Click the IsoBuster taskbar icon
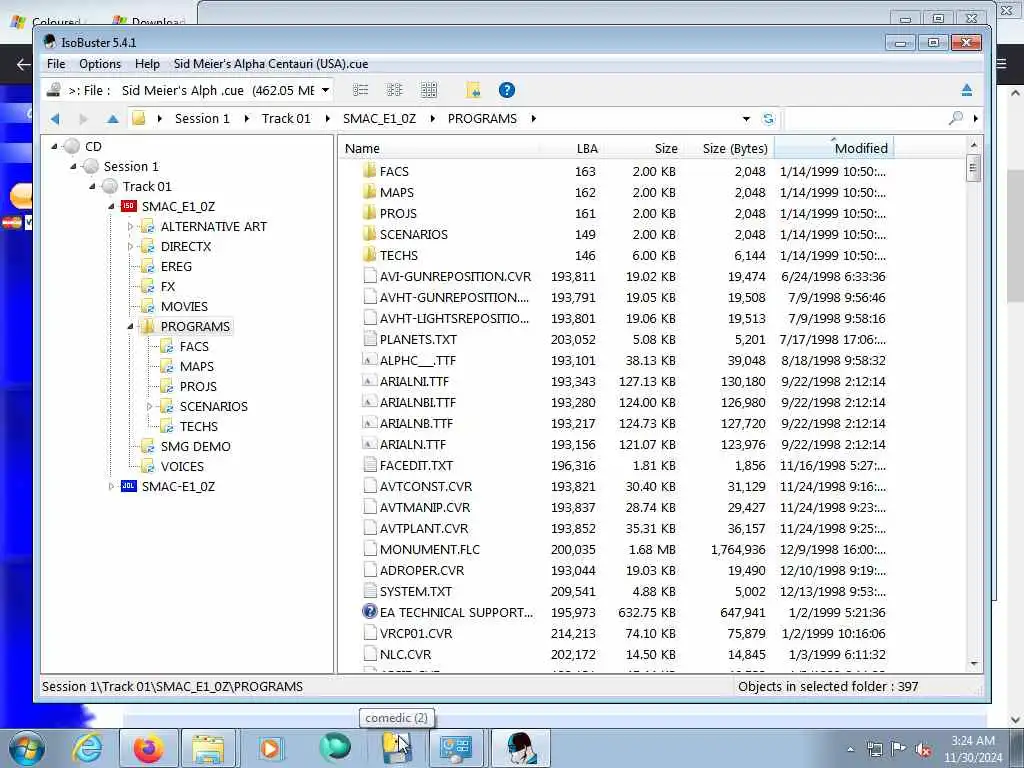This screenshot has width=1024, height=768. pos(522,748)
